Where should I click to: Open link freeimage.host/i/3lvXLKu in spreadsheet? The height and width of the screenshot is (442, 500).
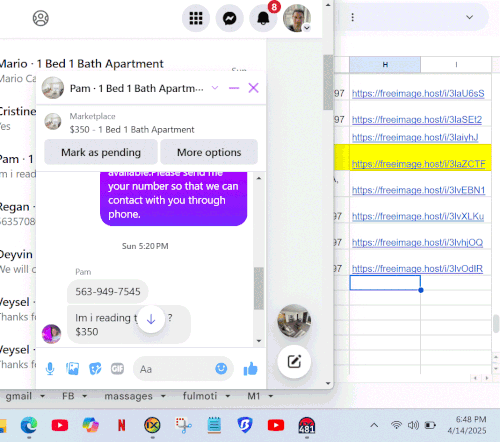pos(418,216)
